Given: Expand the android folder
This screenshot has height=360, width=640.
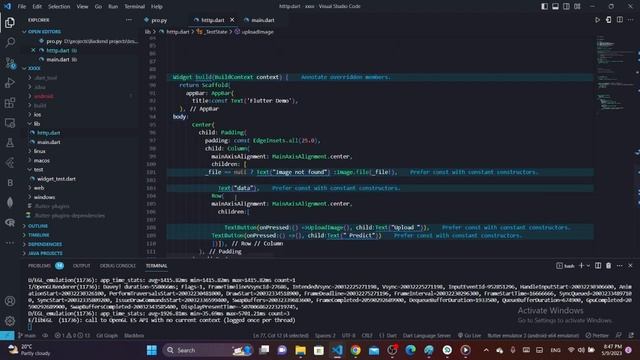Looking at the screenshot, I should pos(43,96).
